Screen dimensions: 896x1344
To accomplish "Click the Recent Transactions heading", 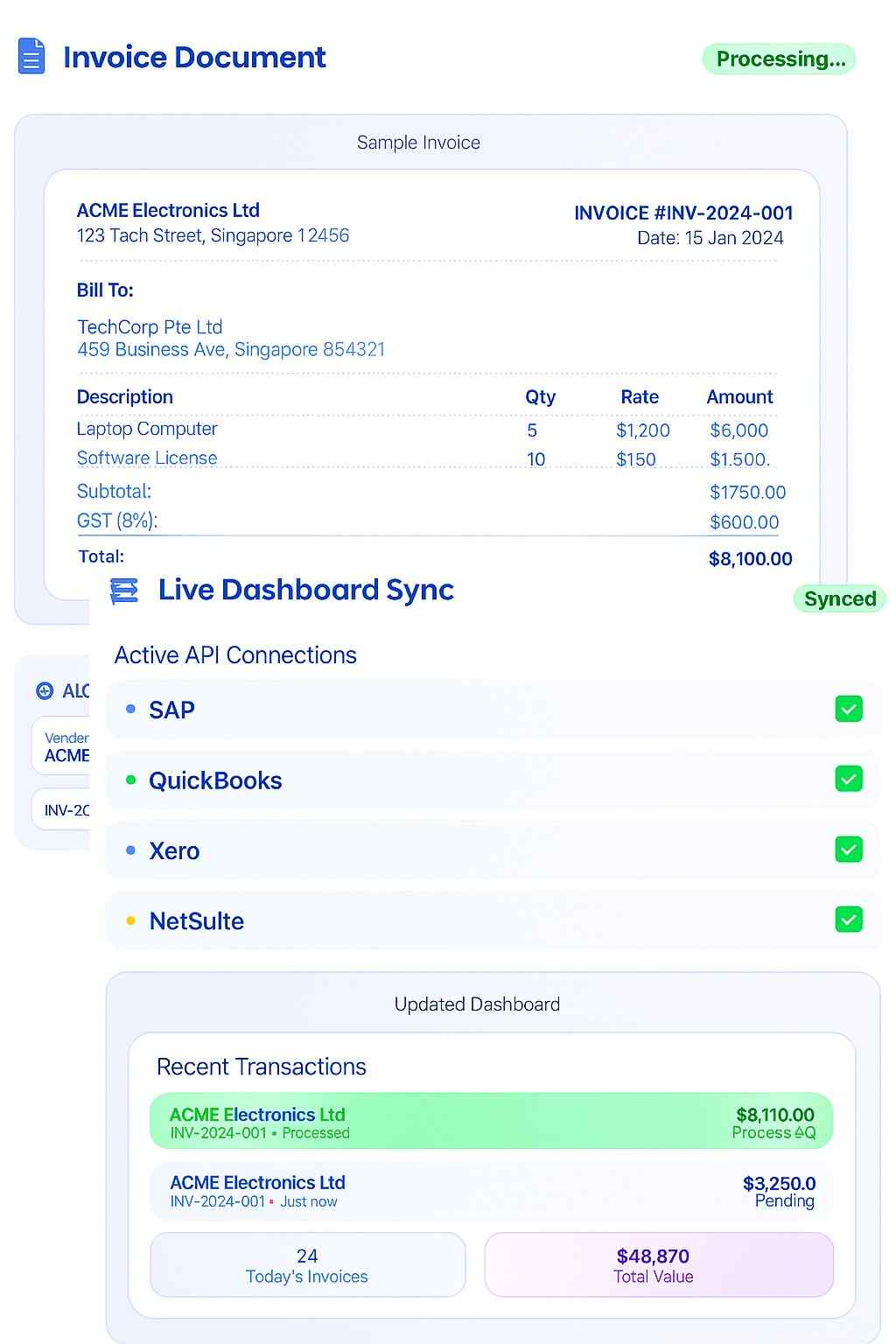I will coord(262,1067).
